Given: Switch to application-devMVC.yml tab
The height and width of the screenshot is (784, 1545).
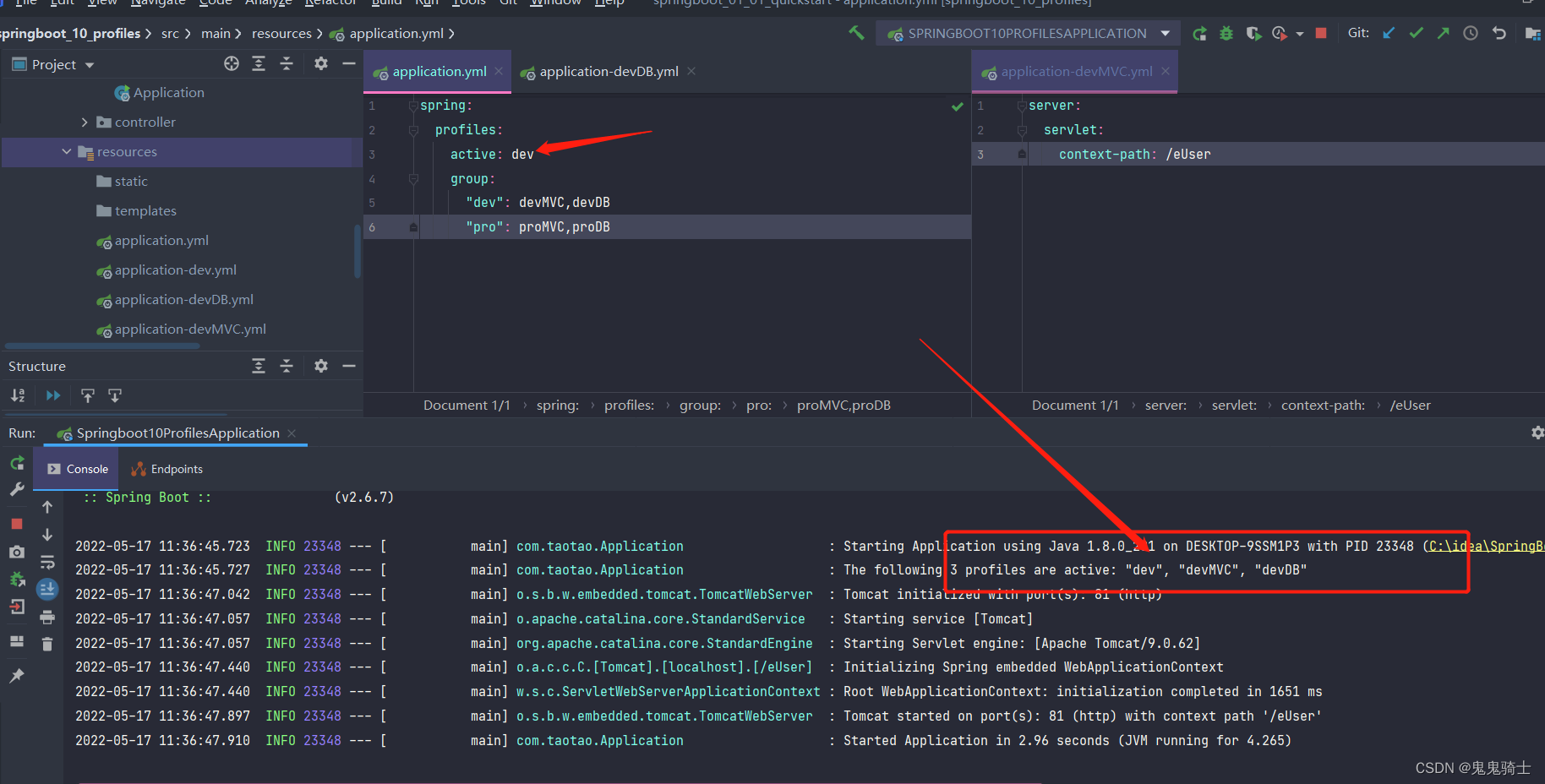Looking at the screenshot, I should 1076,72.
